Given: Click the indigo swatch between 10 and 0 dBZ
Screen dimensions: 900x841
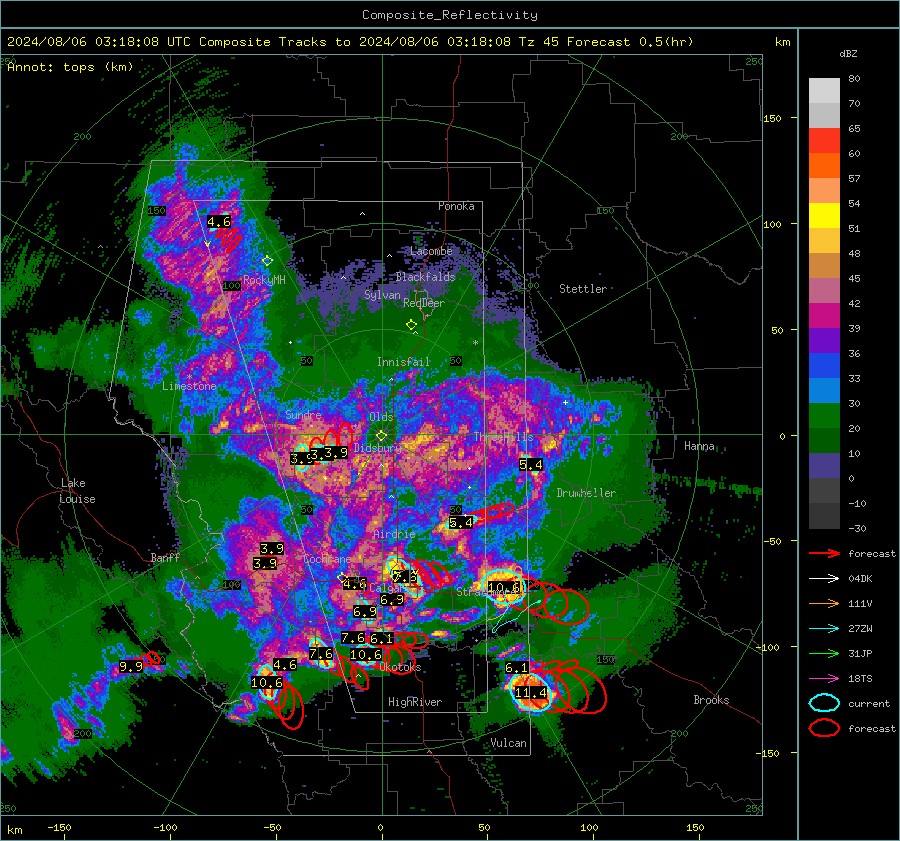Looking at the screenshot, I should coord(824,466).
